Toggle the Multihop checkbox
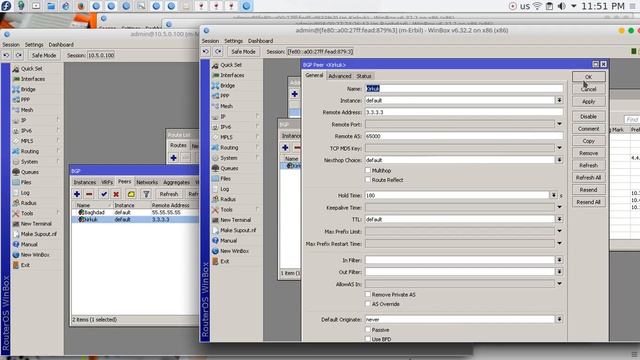Image resolution: width=640 pixels, height=360 pixels. [x=368, y=170]
